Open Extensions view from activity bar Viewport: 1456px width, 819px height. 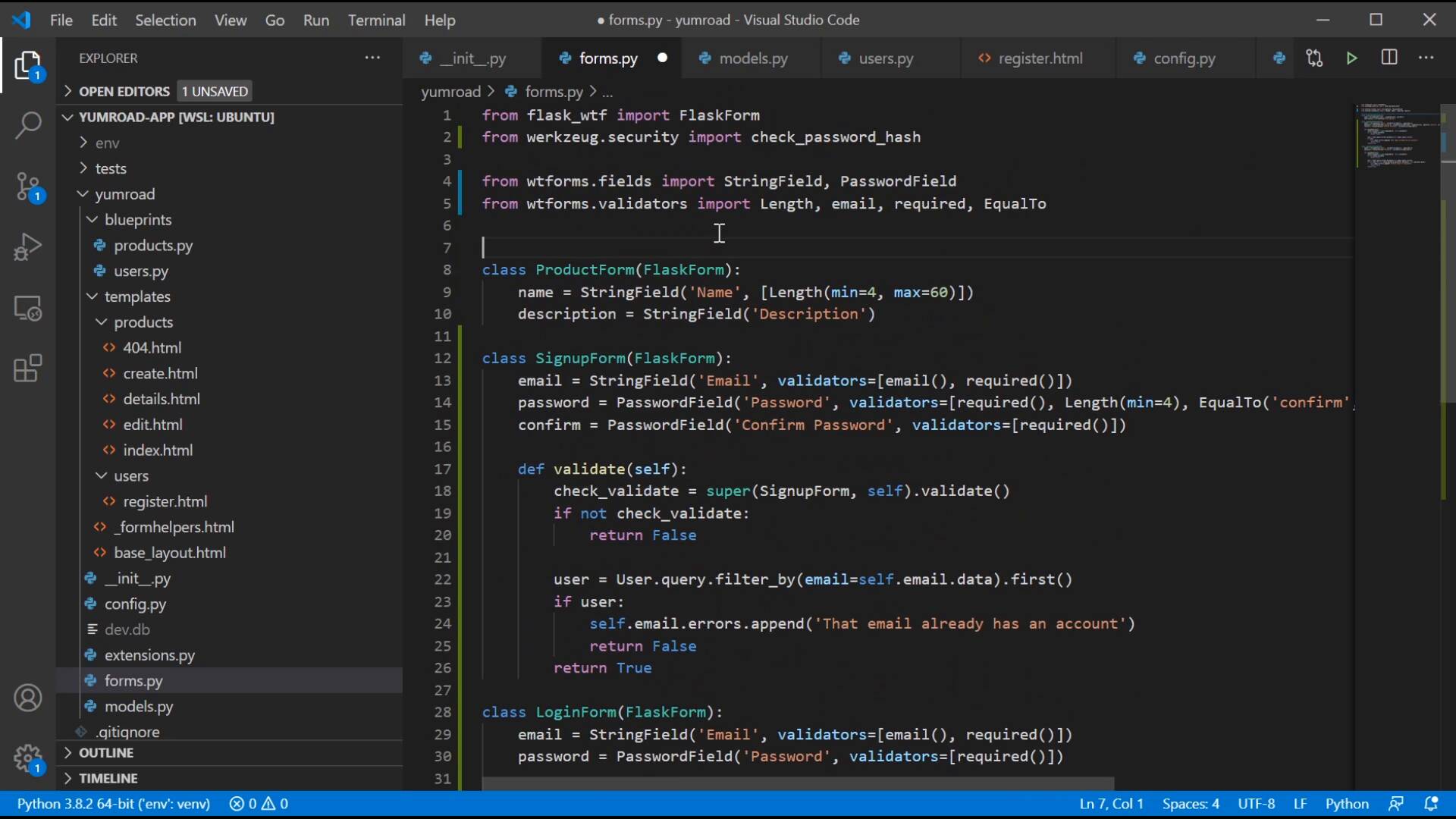pyautogui.click(x=28, y=369)
